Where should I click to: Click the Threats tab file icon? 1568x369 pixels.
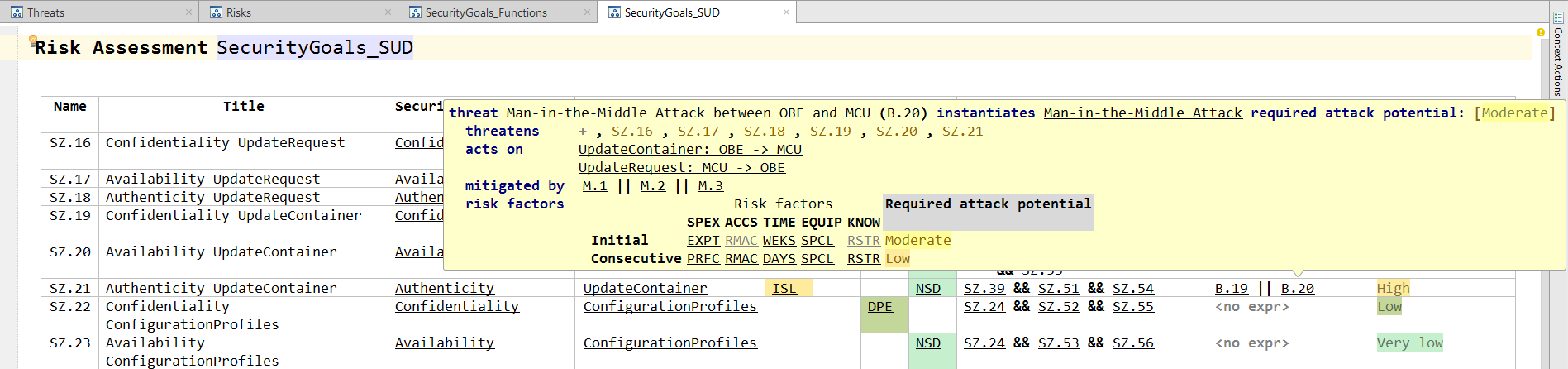pyautogui.click(x=17, y=12)
